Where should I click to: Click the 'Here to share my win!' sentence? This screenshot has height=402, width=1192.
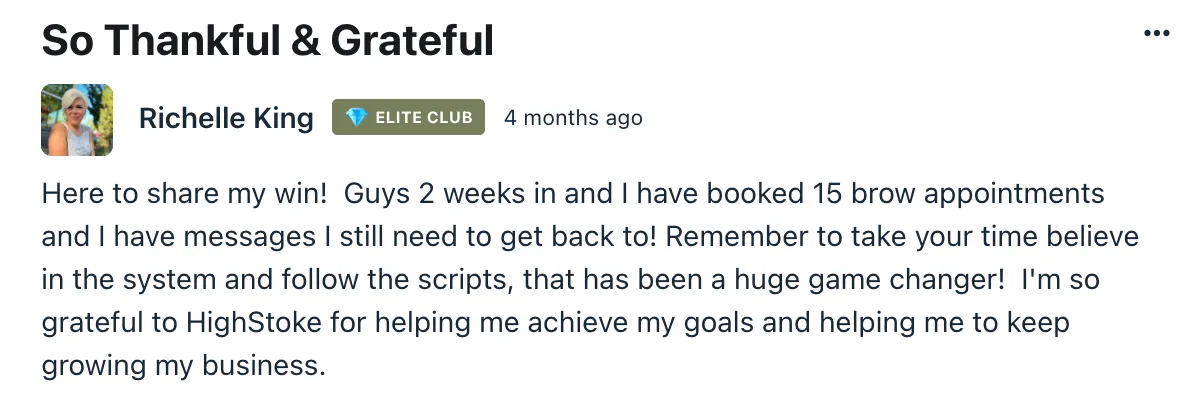[184, 194]
